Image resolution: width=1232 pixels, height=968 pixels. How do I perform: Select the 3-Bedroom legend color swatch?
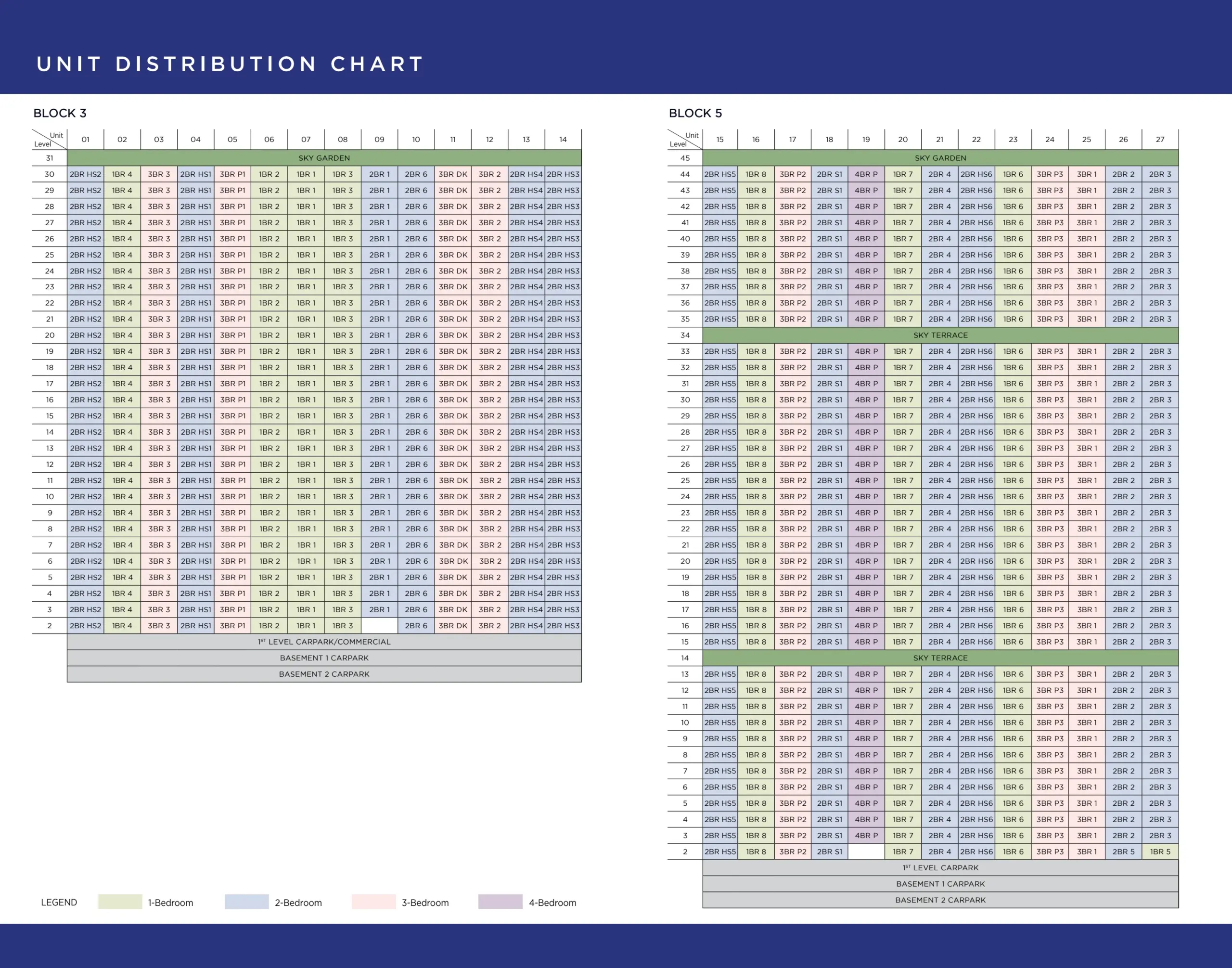(x=374, y=902)
